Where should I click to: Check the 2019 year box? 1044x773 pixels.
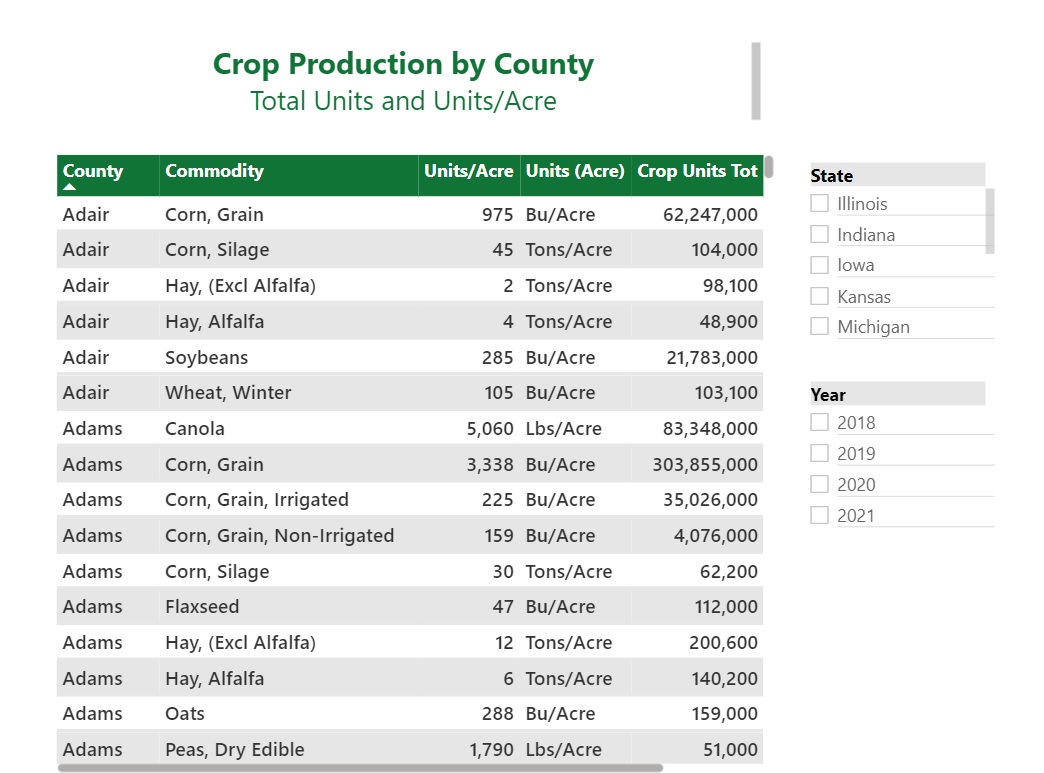820,453
